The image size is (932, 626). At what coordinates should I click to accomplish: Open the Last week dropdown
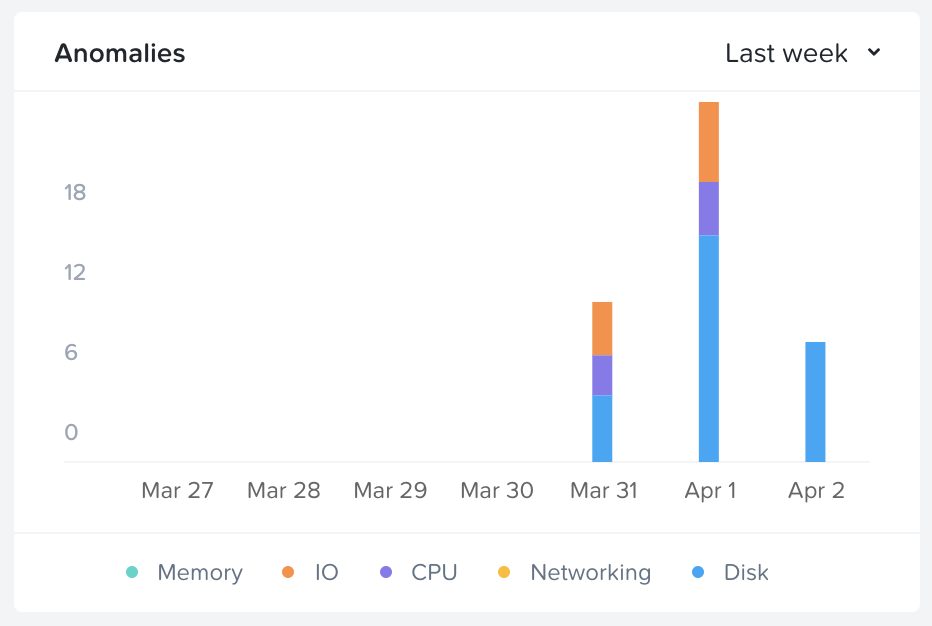pos(787,53)
